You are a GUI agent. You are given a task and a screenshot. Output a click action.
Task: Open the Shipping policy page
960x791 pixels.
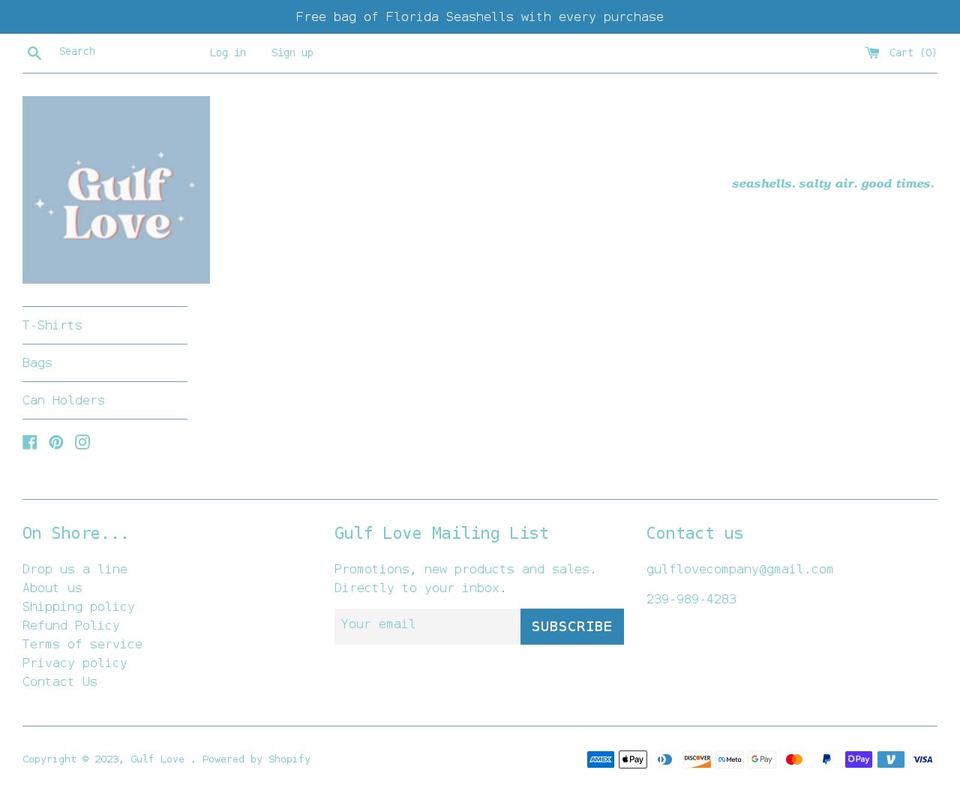pos(78,606)
